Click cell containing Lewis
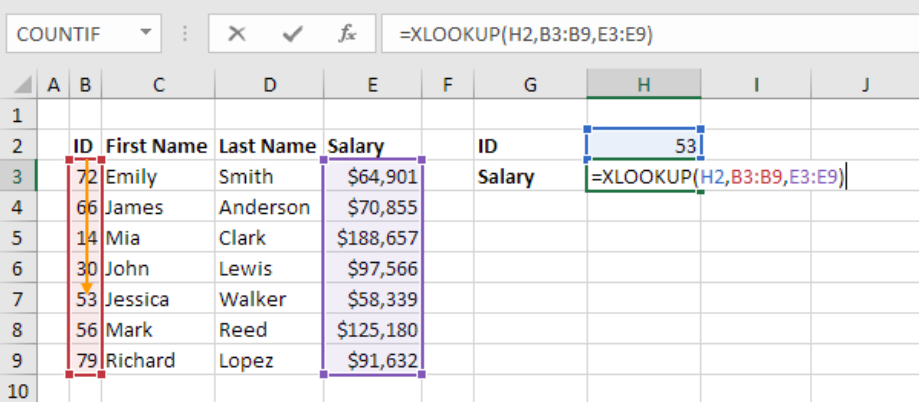This screenshot has width=919, height=402. point(269,268)
